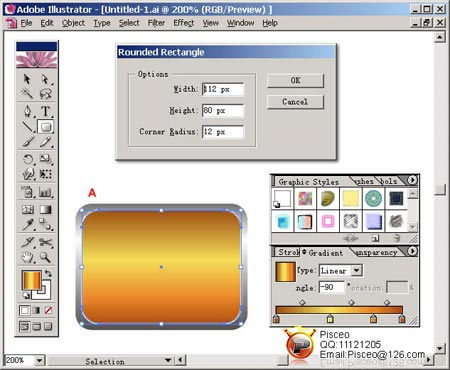Switch to Standard Screen Mode
Image resolution: width=450 pixels, height=370 pixels.
[x=25, y=326]
